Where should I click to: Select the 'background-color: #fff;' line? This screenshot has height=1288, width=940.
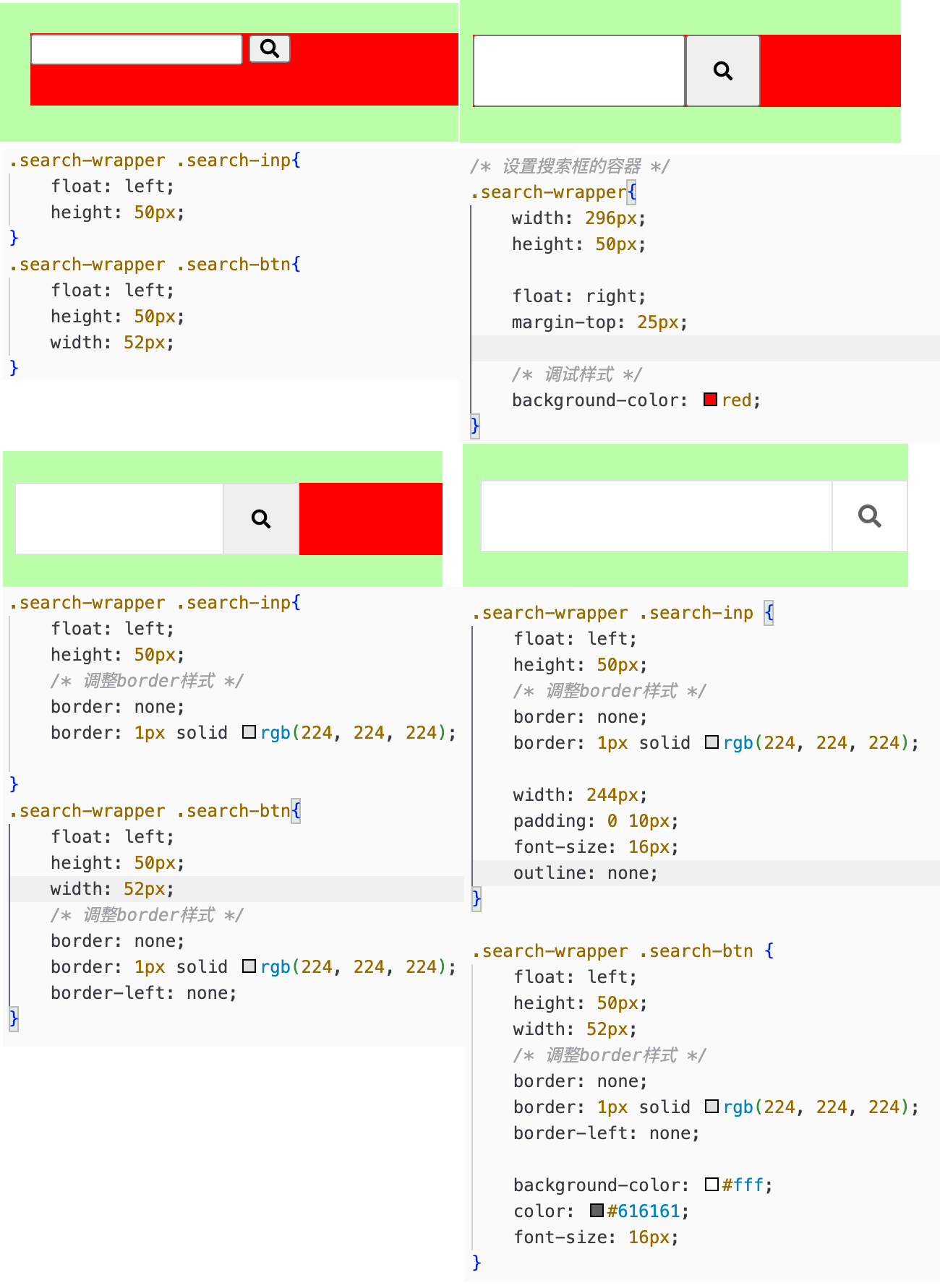(x=643, y=1185)
